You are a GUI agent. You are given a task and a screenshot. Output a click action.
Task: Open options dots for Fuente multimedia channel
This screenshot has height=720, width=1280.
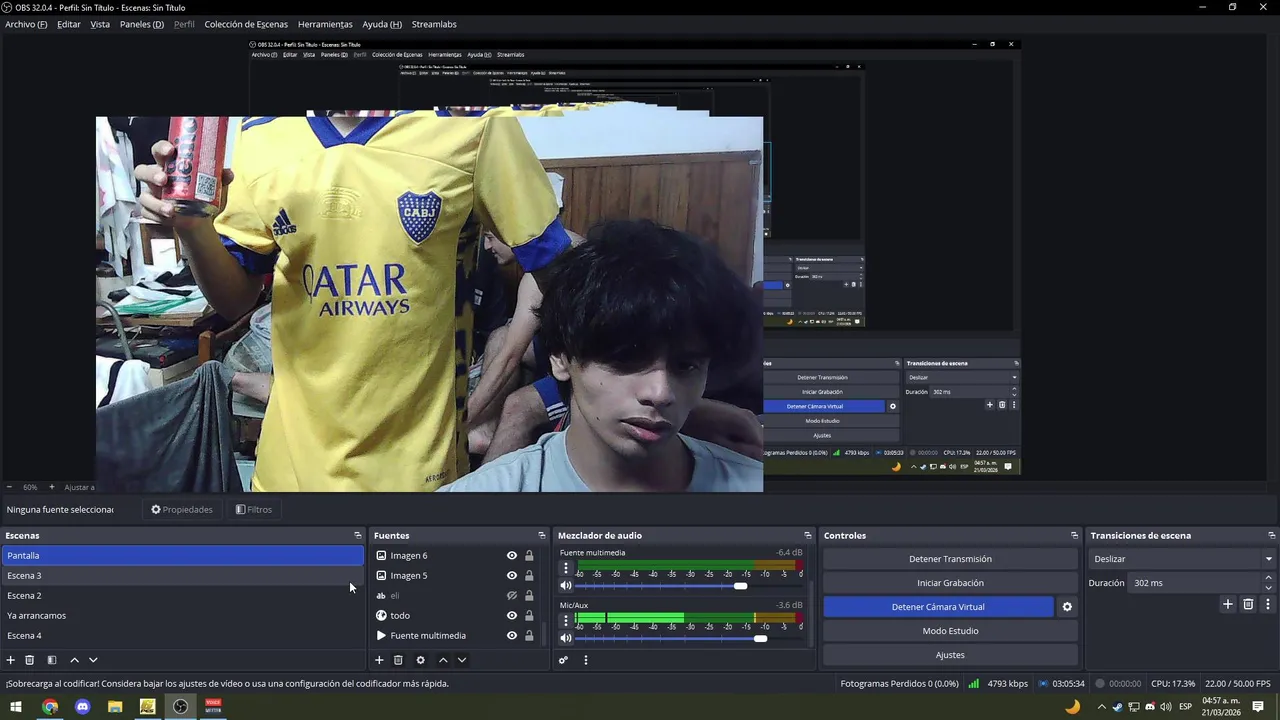click(566, 568)
